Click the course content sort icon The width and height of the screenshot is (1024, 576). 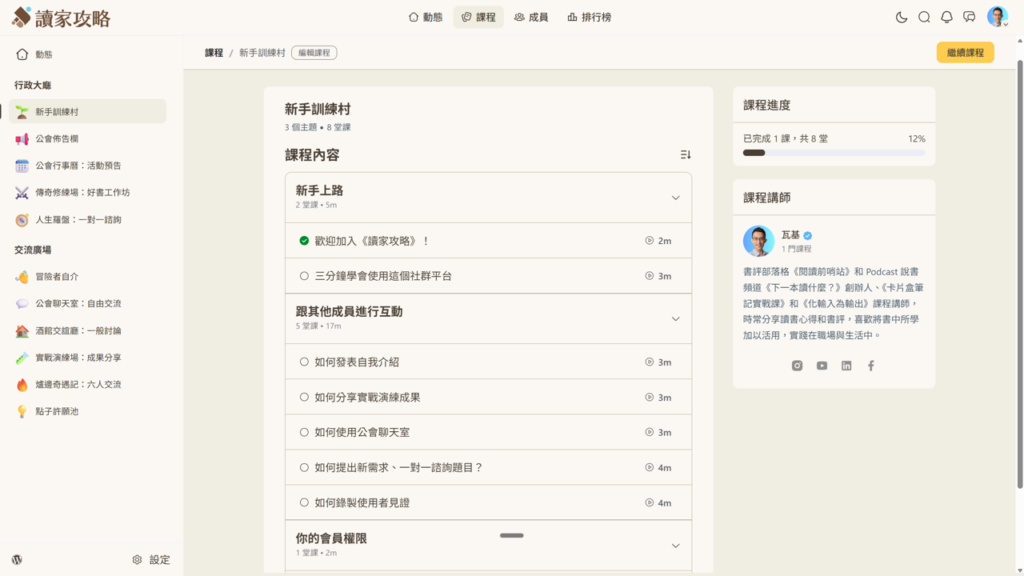[x=685, y=155]
